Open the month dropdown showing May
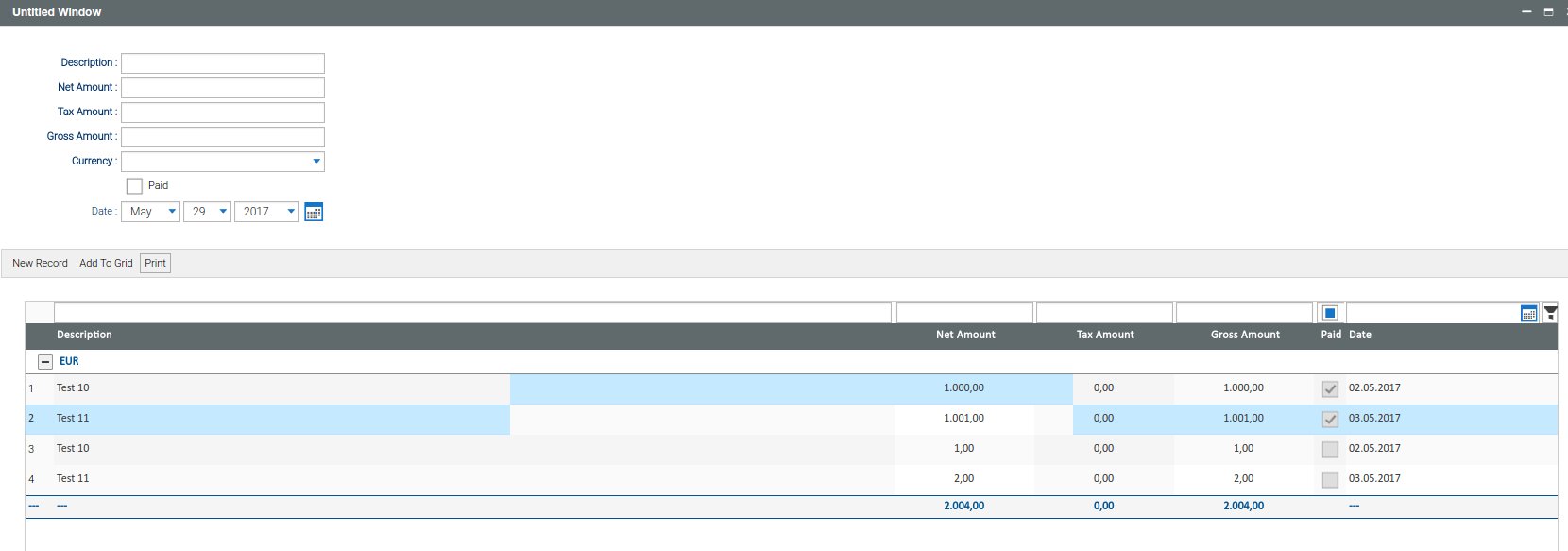The height and width of the screenshot is (551, 1568). coord(150,212)
